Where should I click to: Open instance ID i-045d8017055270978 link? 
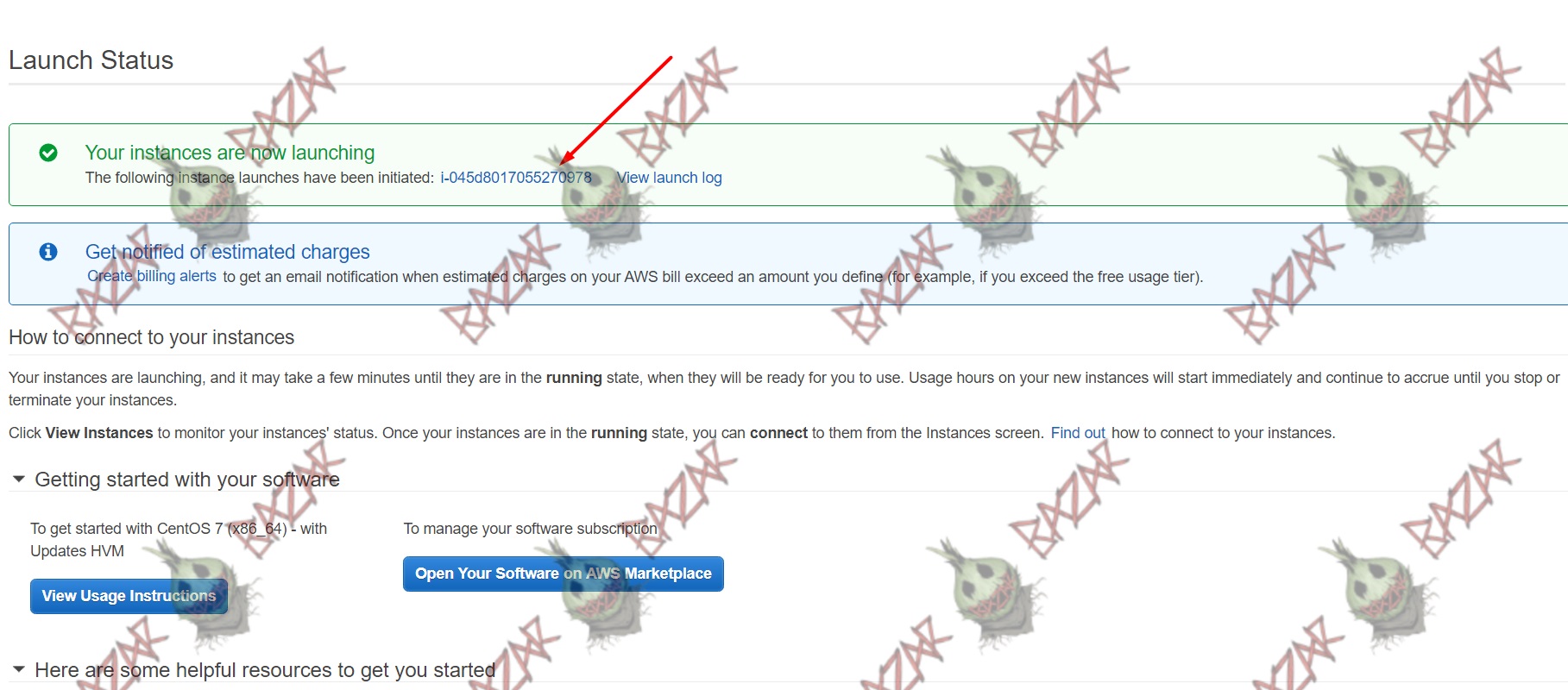516,178
